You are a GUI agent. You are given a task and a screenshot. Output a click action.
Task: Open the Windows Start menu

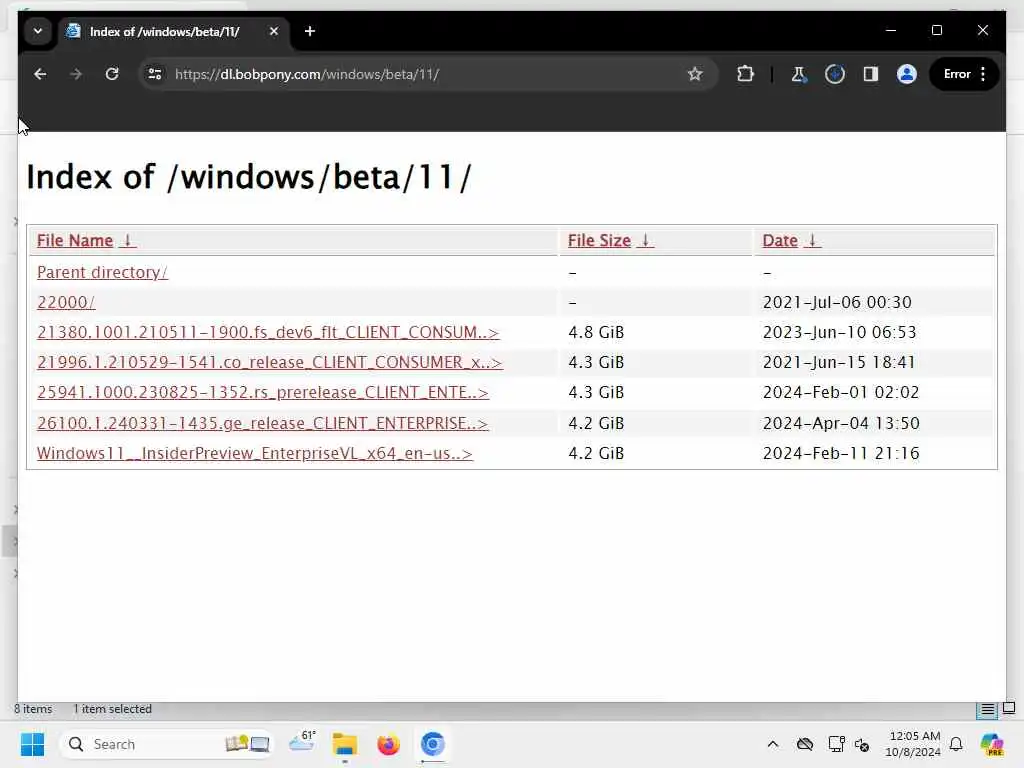click(x=32, y=744)
